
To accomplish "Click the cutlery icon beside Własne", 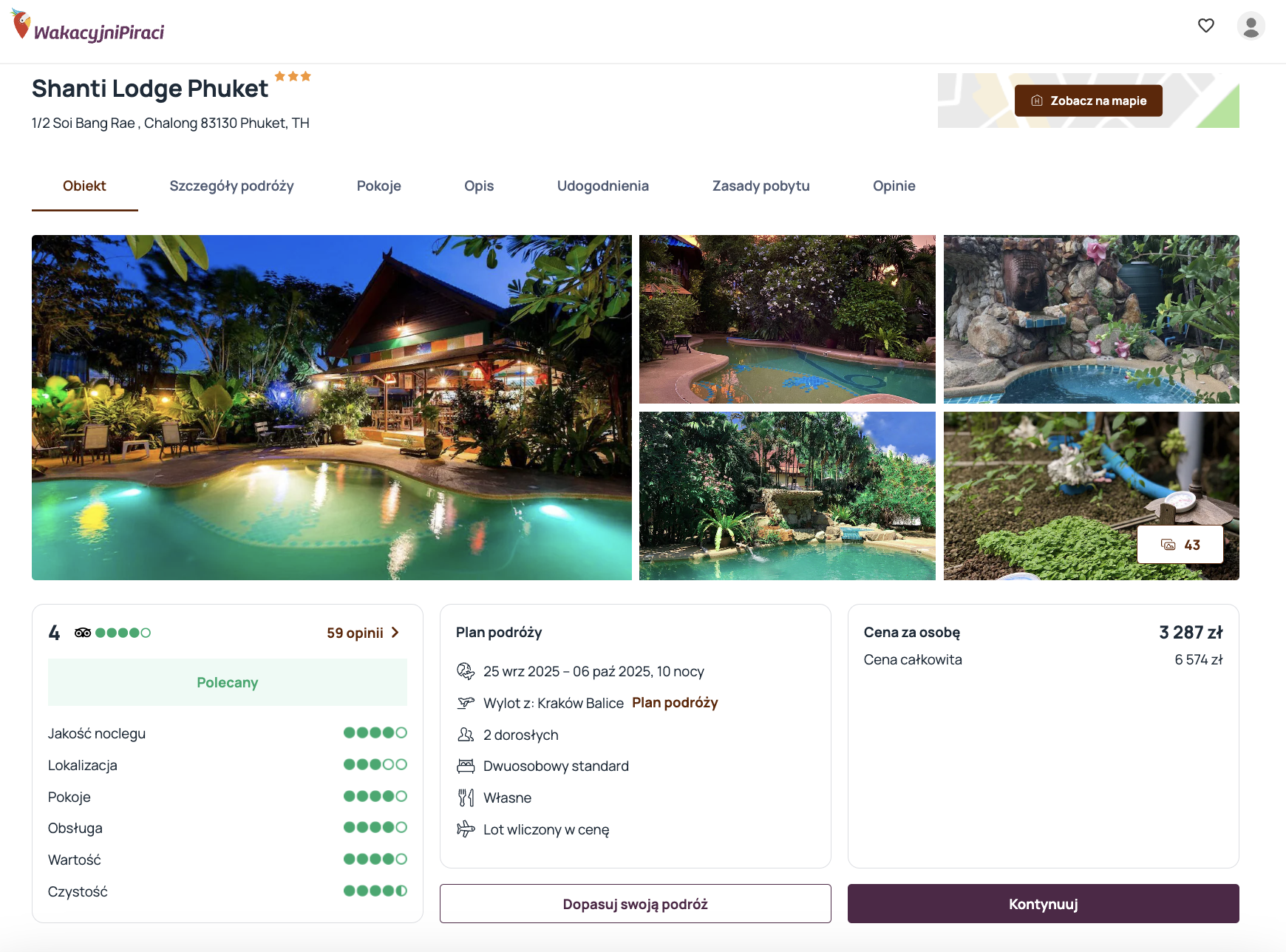I will click(x=466, y=798).
